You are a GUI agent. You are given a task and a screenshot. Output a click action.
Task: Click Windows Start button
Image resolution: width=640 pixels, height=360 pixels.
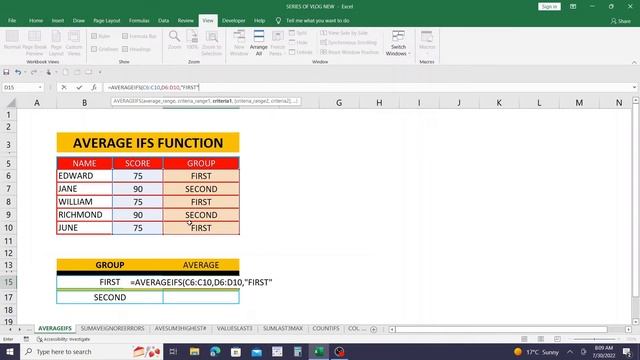pyautogui.click(x=10, y=351)
